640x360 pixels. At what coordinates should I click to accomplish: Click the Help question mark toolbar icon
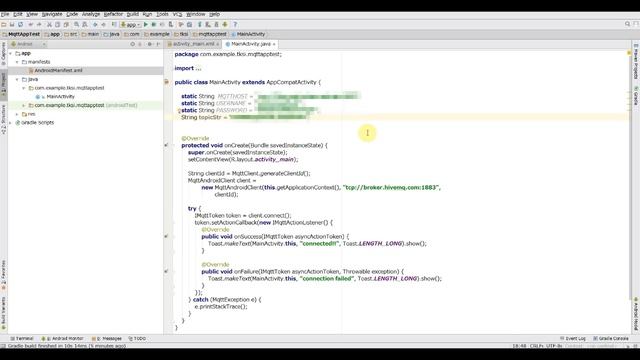click(x=235, y=24)
